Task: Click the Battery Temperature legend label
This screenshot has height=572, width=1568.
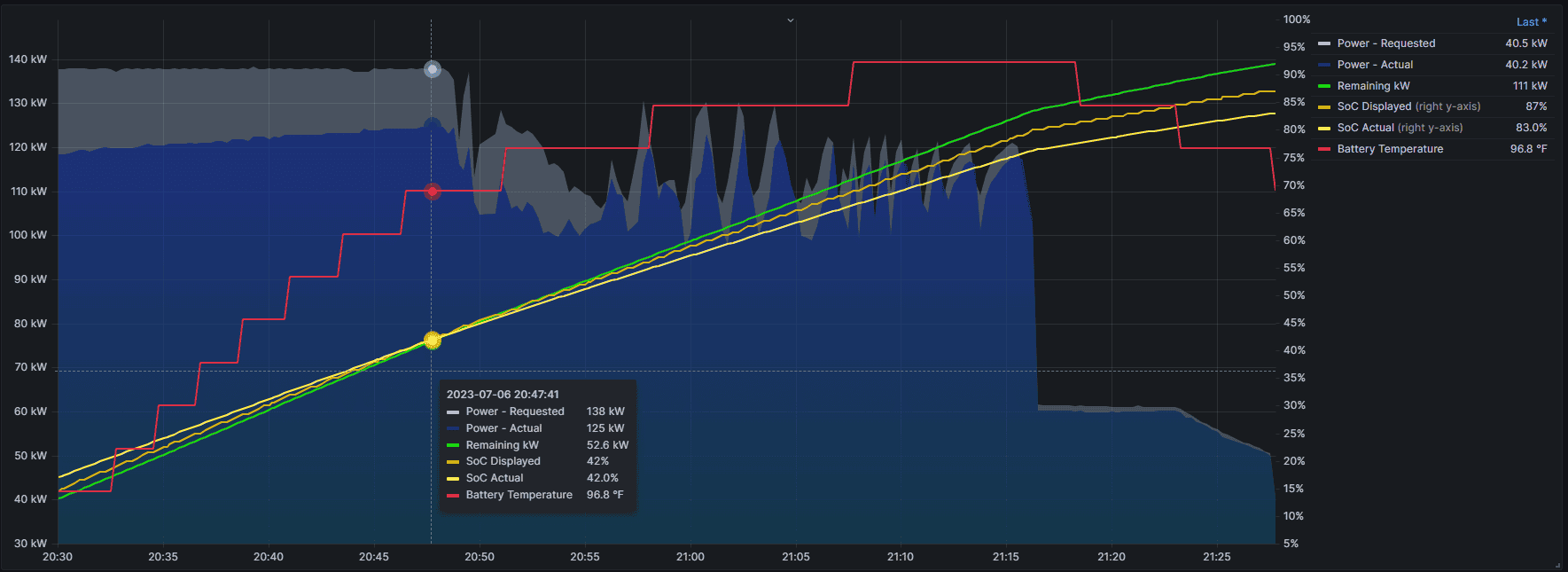Action: pyautogui.click(x=1390, y=149)
